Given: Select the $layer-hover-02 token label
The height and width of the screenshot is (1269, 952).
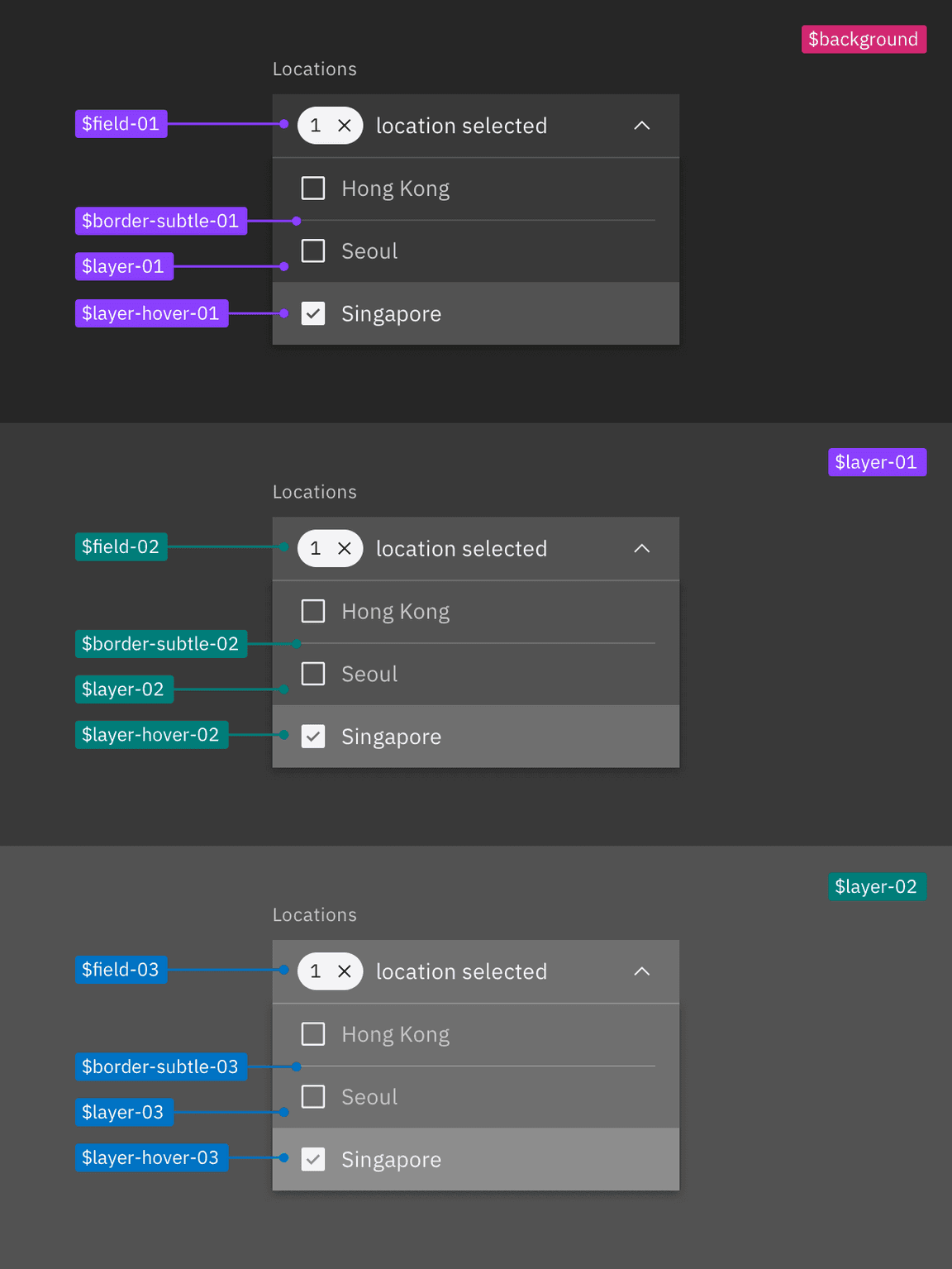Looking at the screenshot, I should (x=151, y=734).
